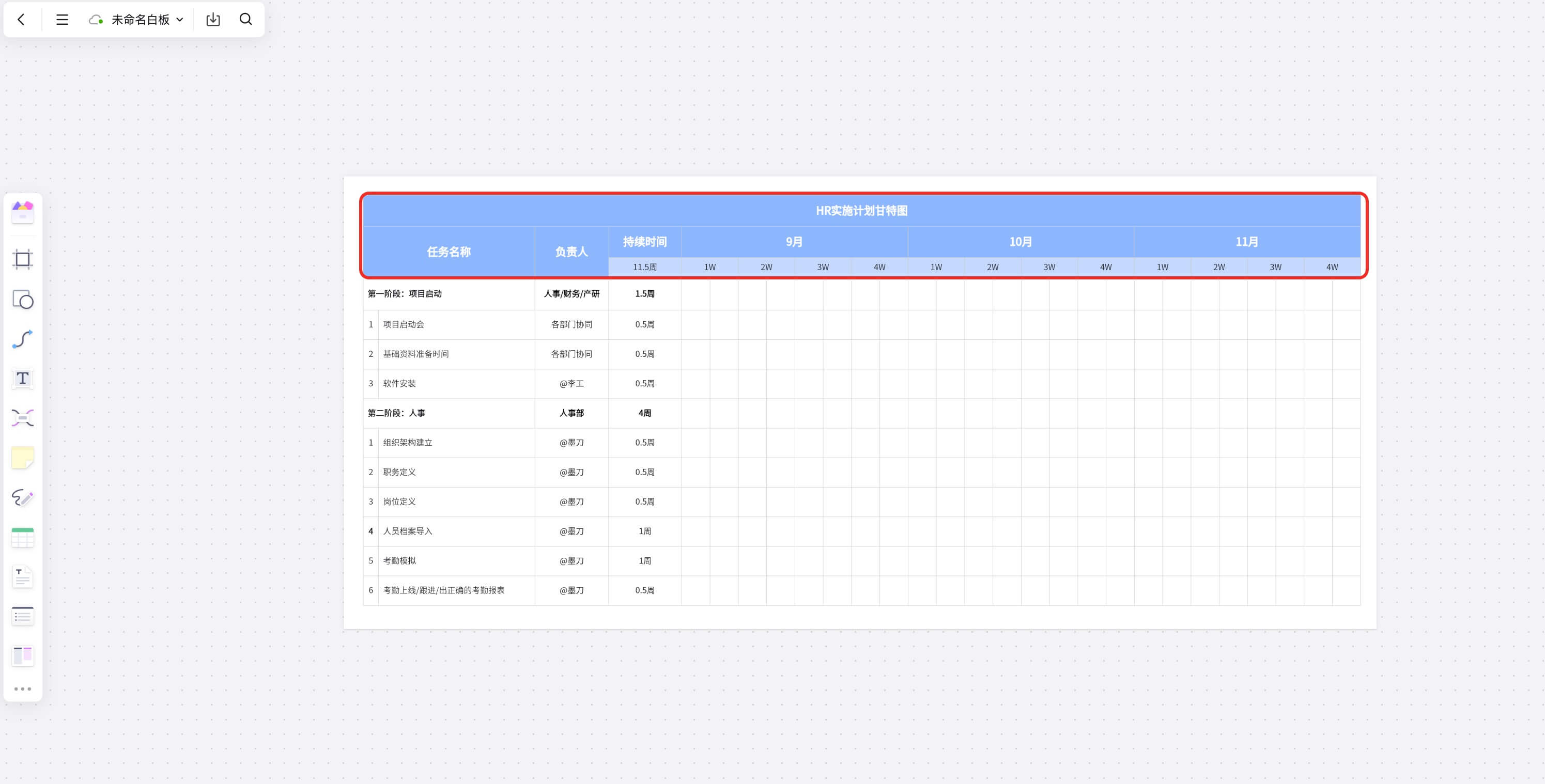Select the Pen drawing tool
Image resolution: width=1545 pixels, height=784 pixels.
[23, 497]
